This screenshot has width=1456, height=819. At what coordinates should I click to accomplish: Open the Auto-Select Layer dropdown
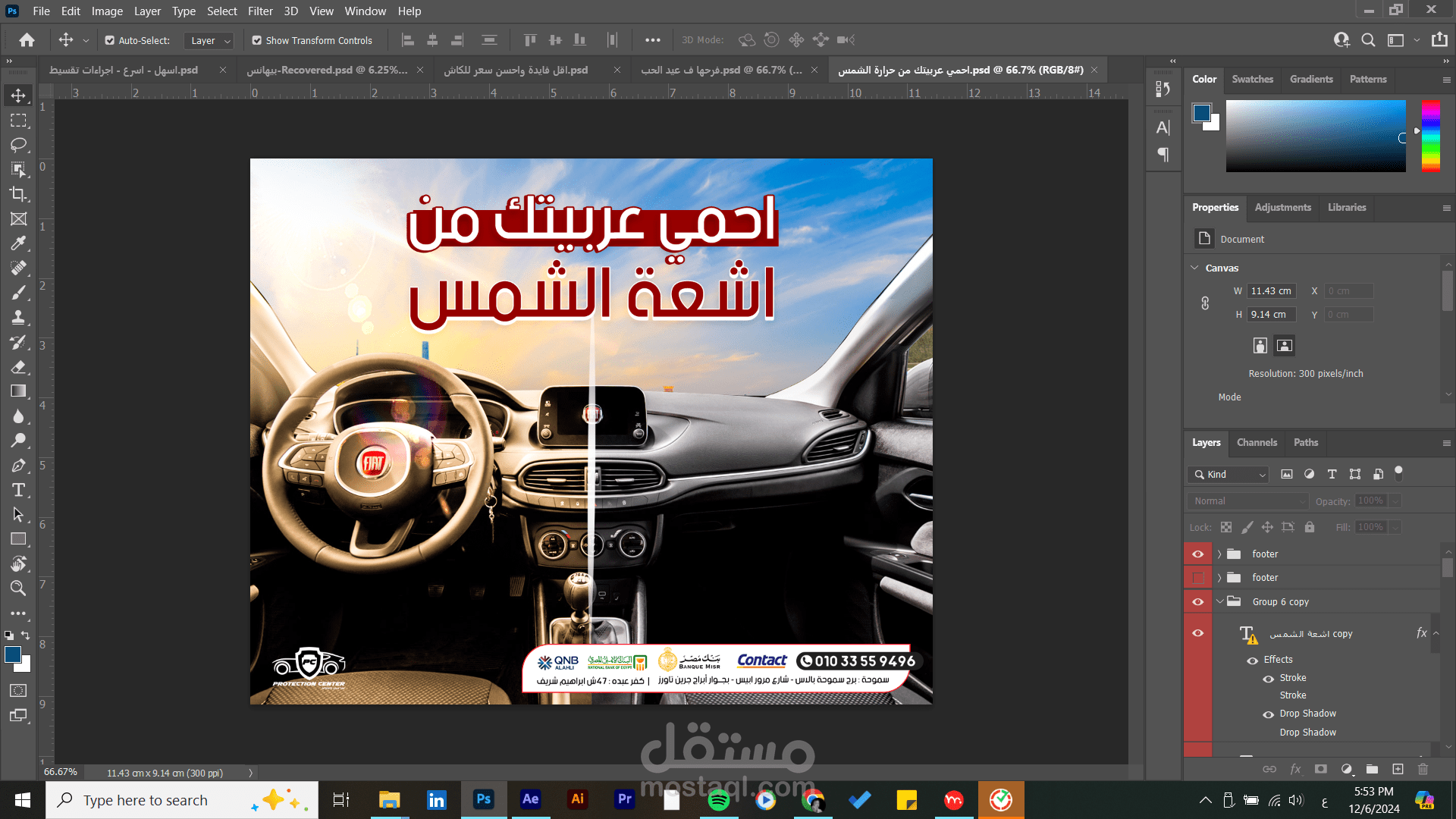point(210,40)
